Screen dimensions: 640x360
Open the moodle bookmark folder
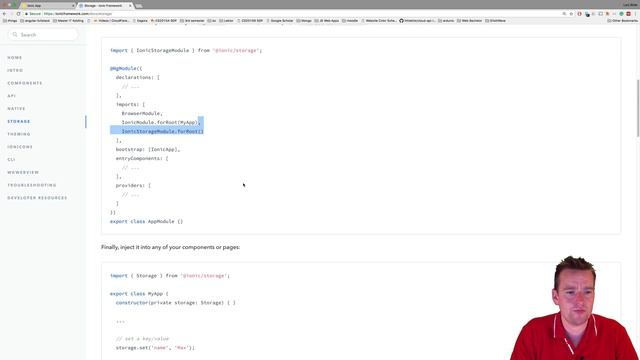coord(350,20)
